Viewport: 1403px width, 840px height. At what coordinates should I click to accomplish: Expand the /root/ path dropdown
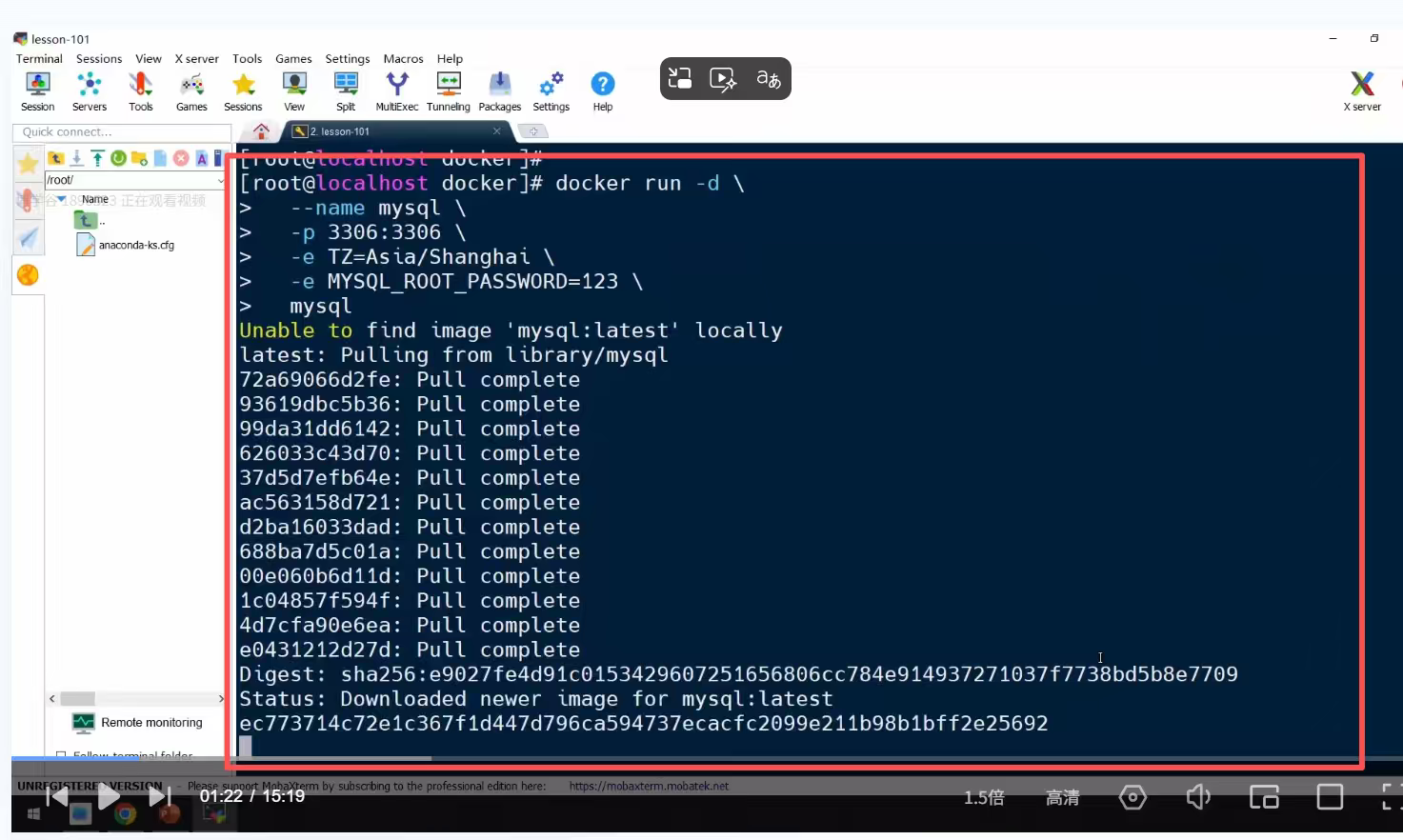coord(220,180)
